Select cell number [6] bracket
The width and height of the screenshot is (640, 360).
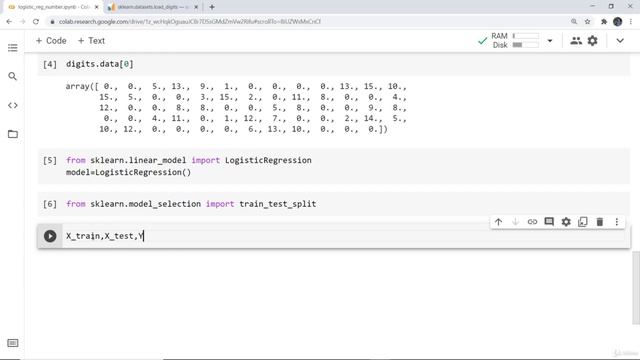[50, 204]
